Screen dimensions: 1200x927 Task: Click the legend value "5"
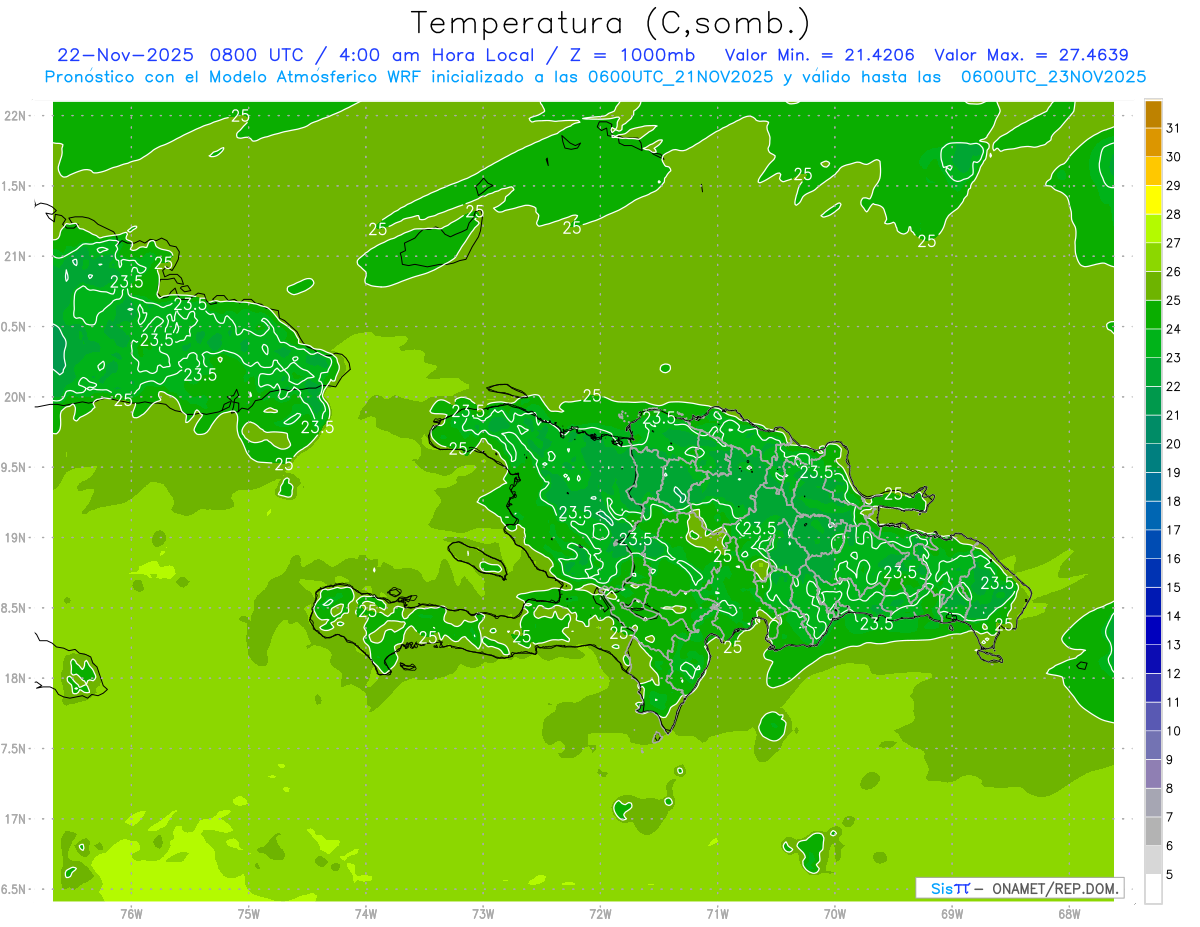click(1170, 875)
